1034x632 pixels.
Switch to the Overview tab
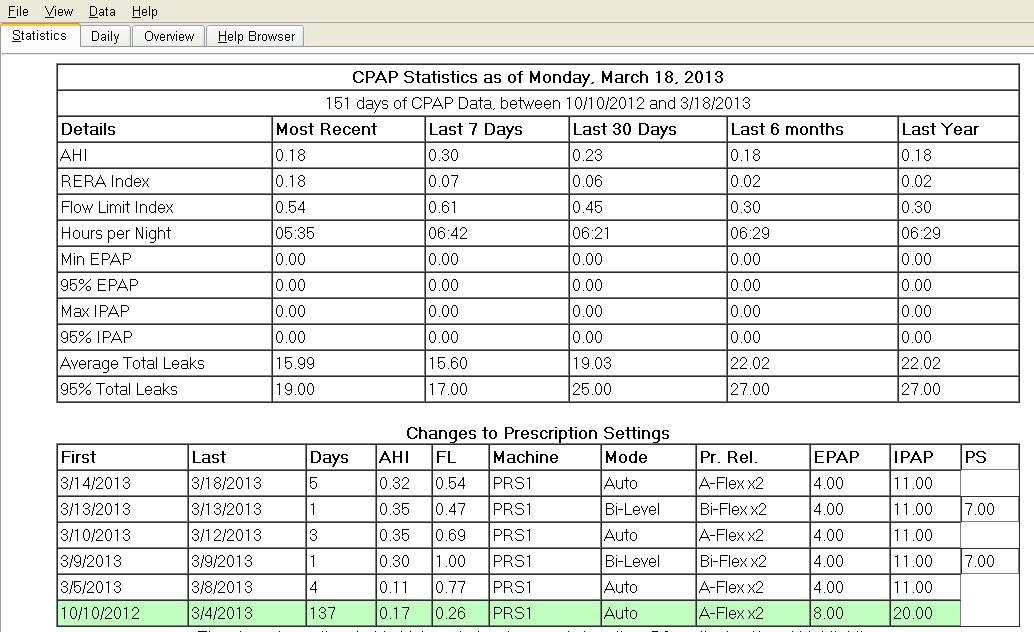point(169,36)
